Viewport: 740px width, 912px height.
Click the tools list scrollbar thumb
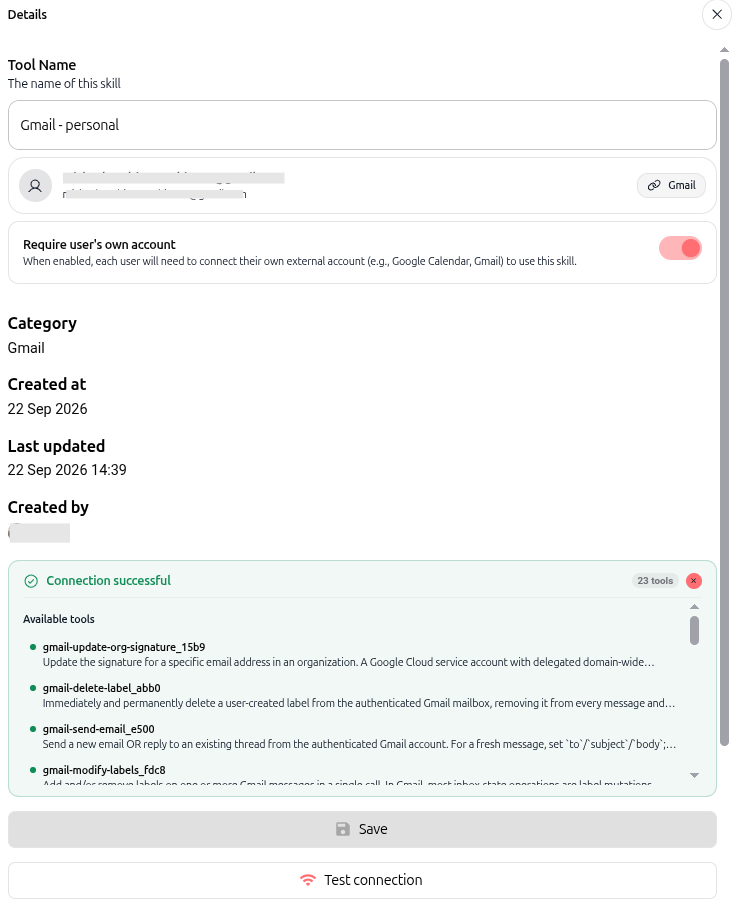(694, 630)
